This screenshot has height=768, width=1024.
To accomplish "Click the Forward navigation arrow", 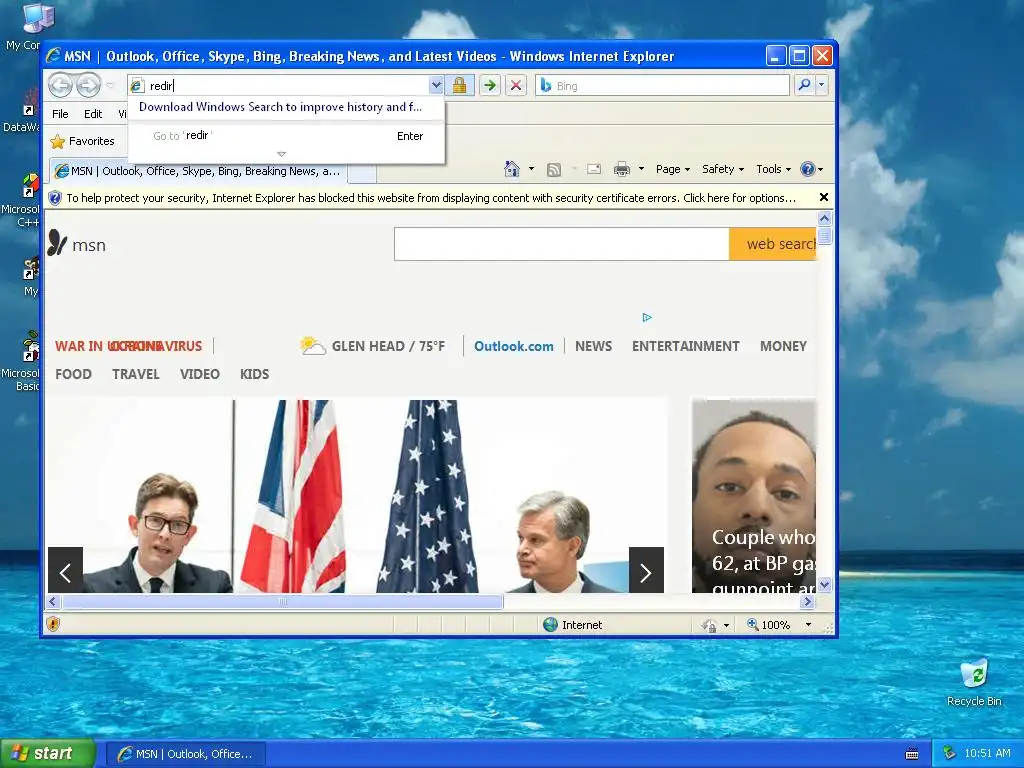I will 88,85.
